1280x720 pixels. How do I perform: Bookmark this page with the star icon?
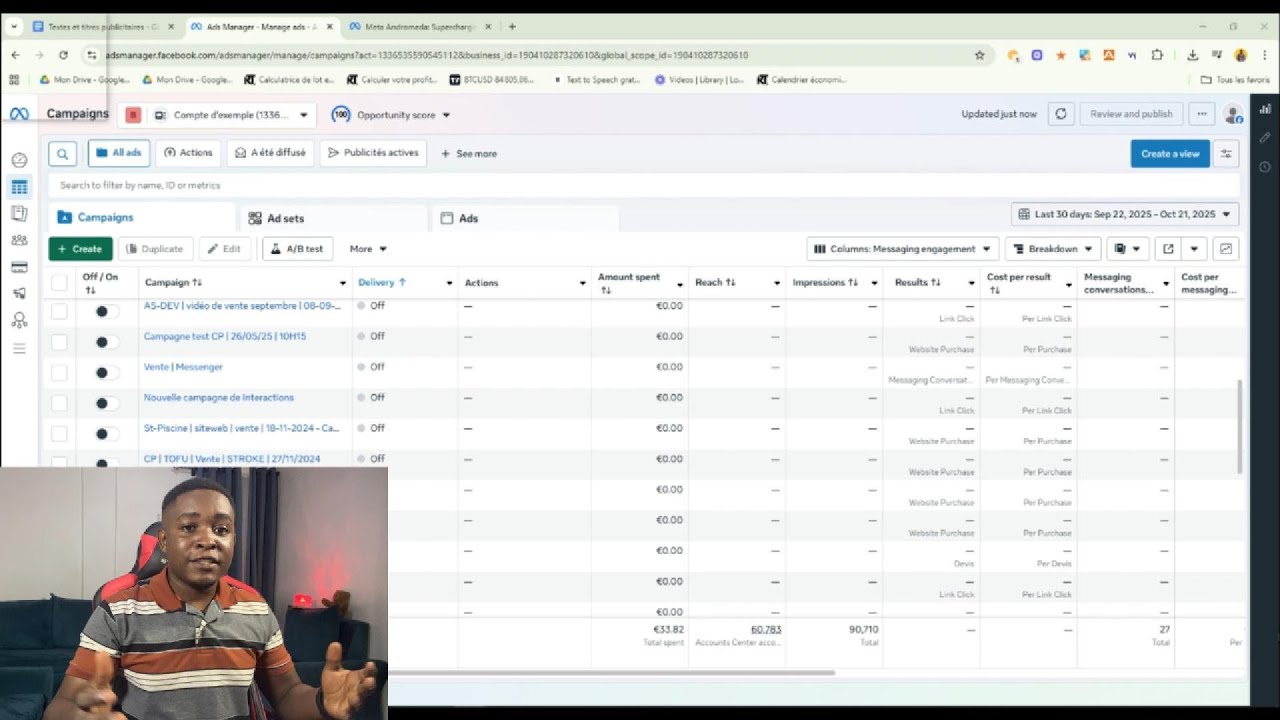(979, 55)
